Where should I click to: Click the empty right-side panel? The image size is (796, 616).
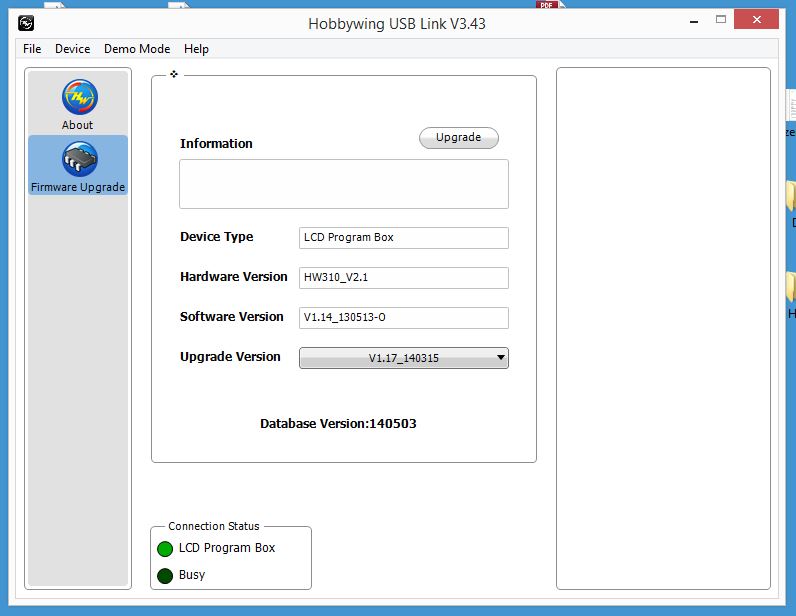pyautogui.click(x=663, y=328)
